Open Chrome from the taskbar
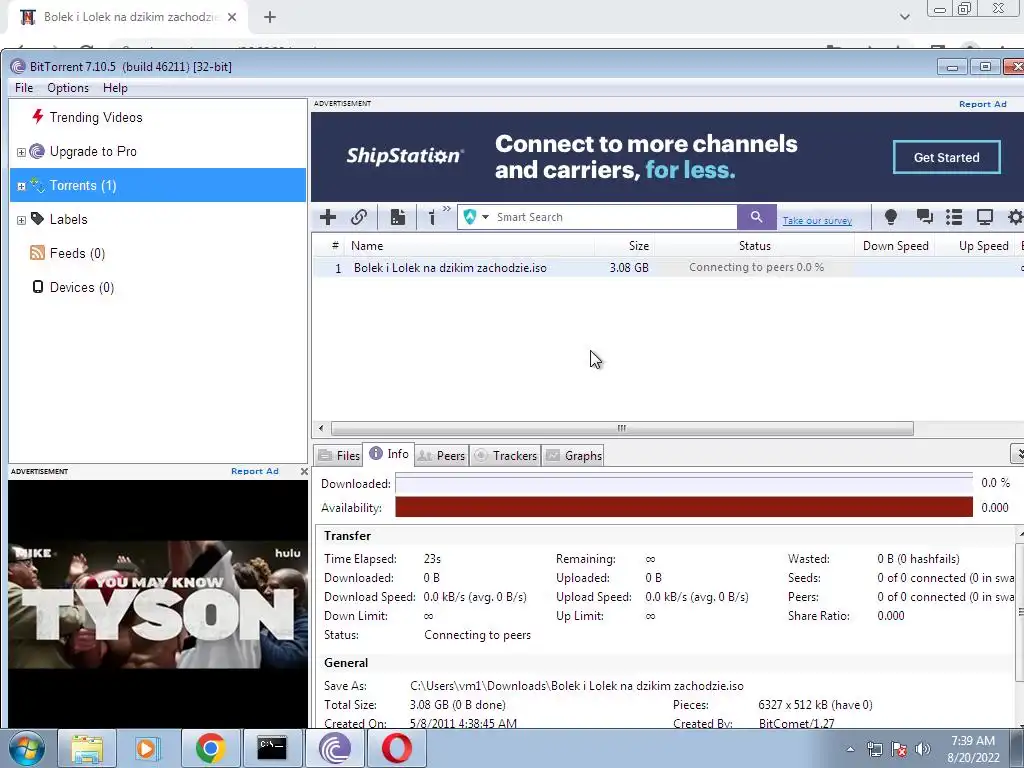The height and width of the screenshot is (768, 1024). pos(210,748)
